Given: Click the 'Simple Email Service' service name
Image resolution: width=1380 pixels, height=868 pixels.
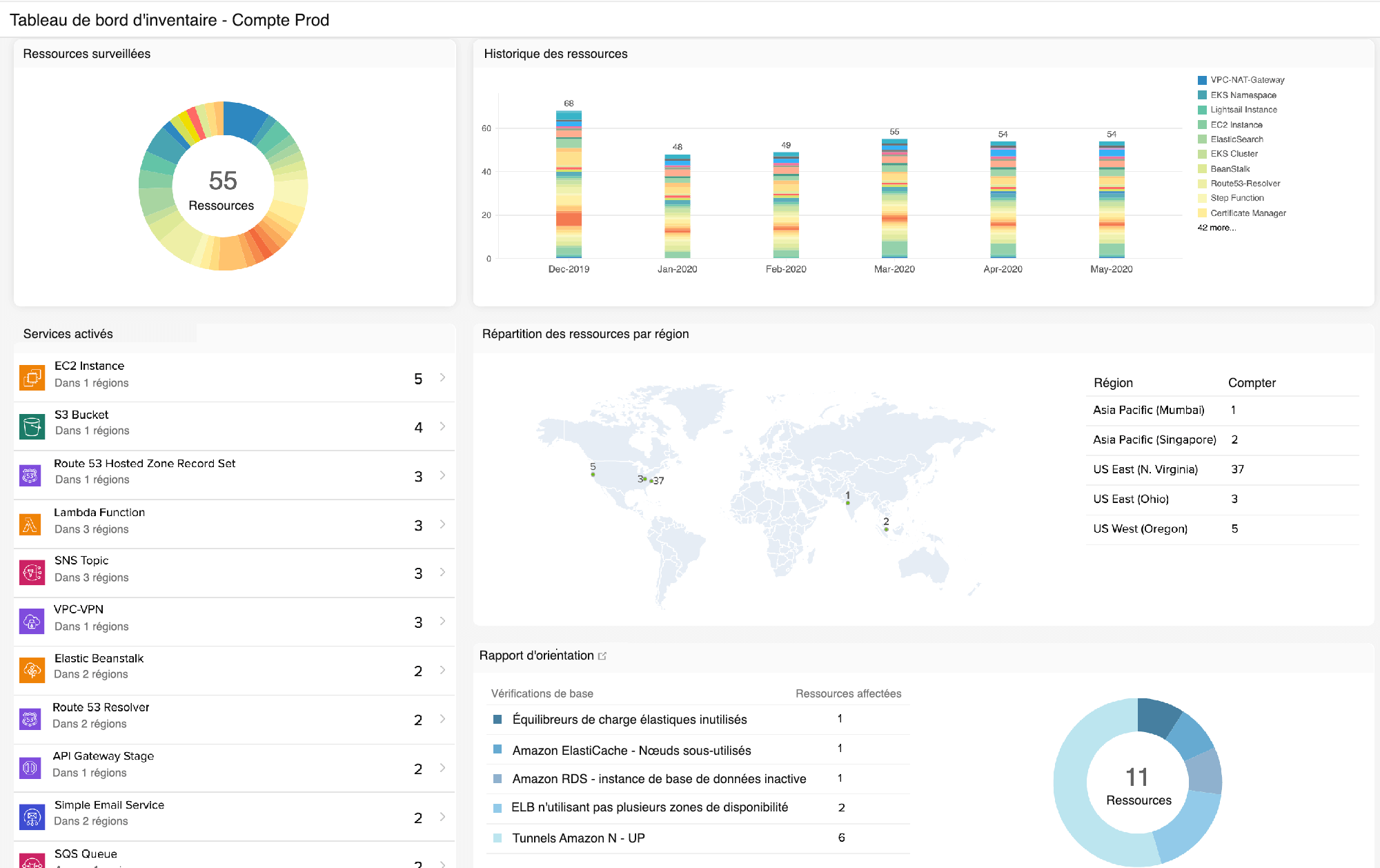Looking at the screenshot, I should (x=109, y=805).
